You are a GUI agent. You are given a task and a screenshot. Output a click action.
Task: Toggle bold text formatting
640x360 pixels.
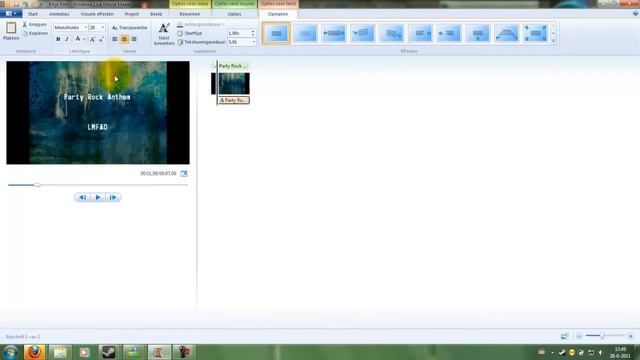point(58,39)
